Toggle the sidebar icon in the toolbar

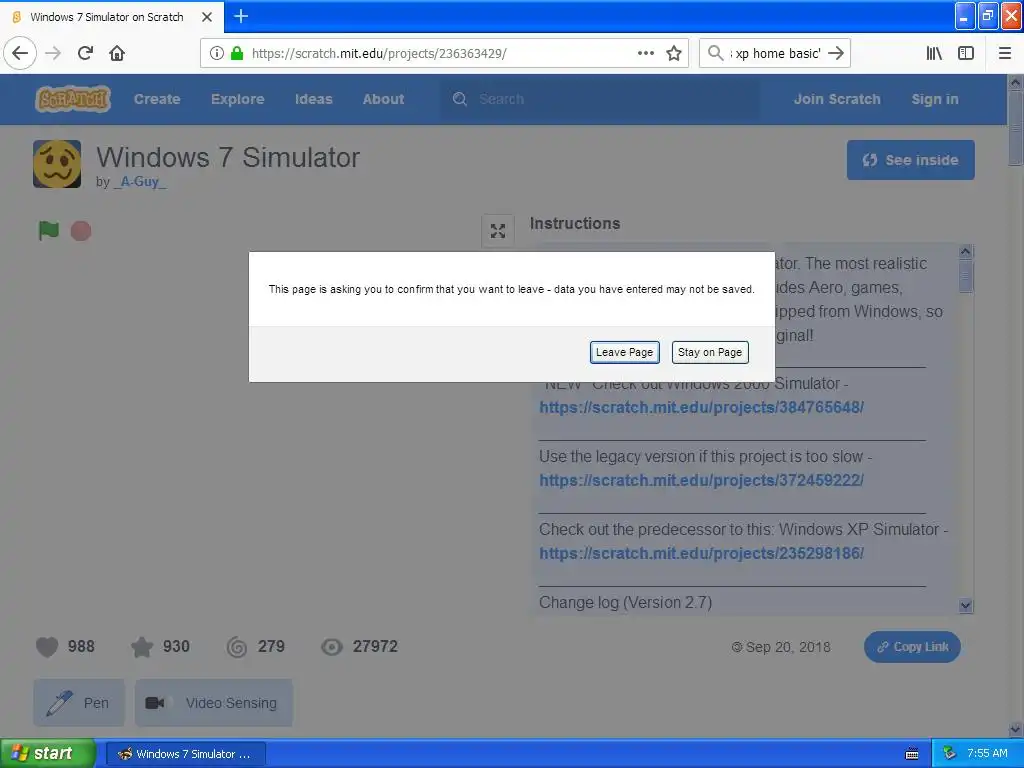pyautogui.click(x=966, y=53)
